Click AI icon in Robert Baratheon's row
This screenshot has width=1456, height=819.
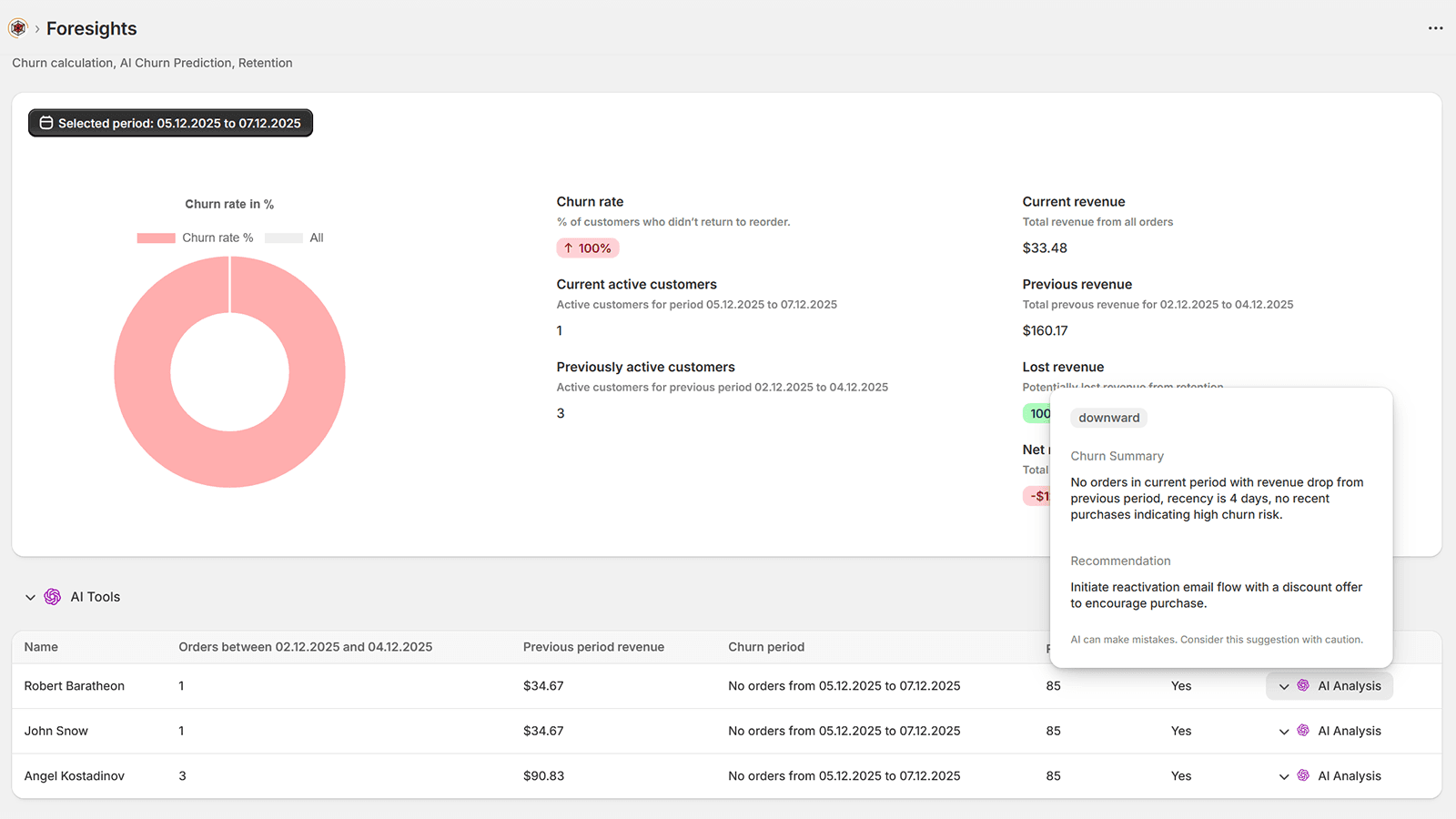(1303, 686)
